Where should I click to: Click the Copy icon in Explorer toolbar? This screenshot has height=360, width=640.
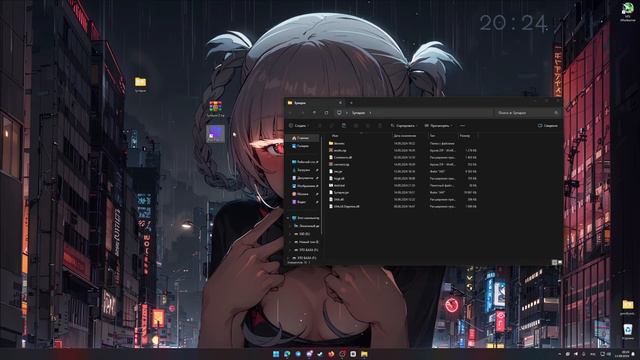tap(331, 126)
